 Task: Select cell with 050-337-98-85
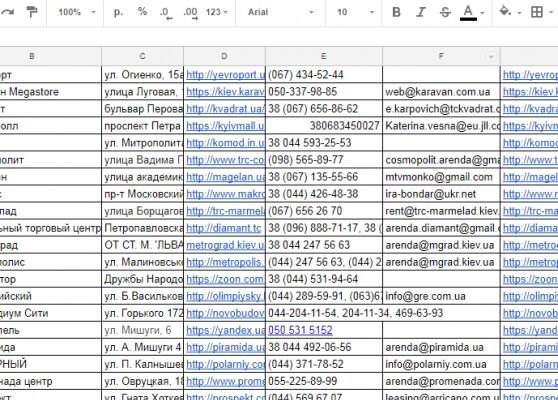point(324,92)
